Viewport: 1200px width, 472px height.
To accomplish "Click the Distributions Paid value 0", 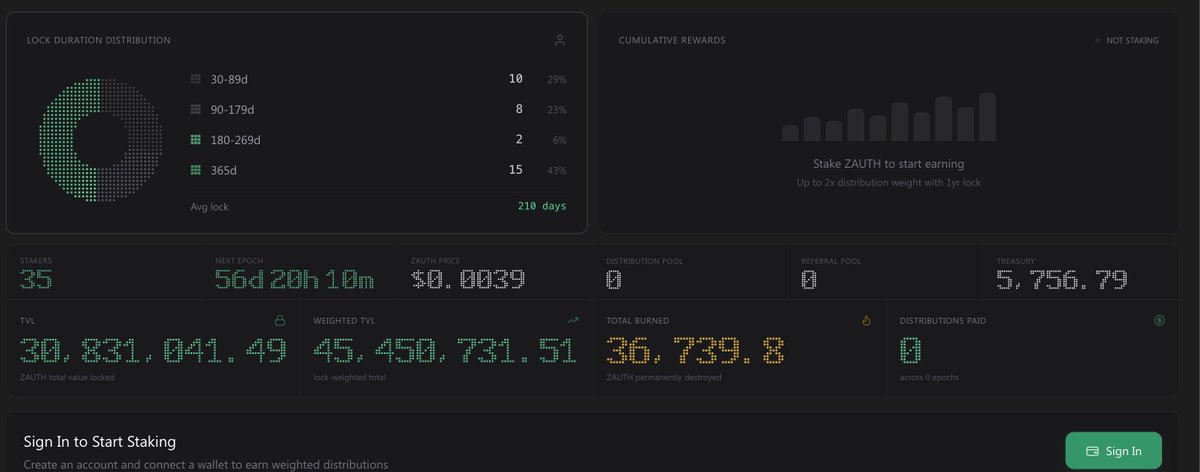I will point(910,350).
